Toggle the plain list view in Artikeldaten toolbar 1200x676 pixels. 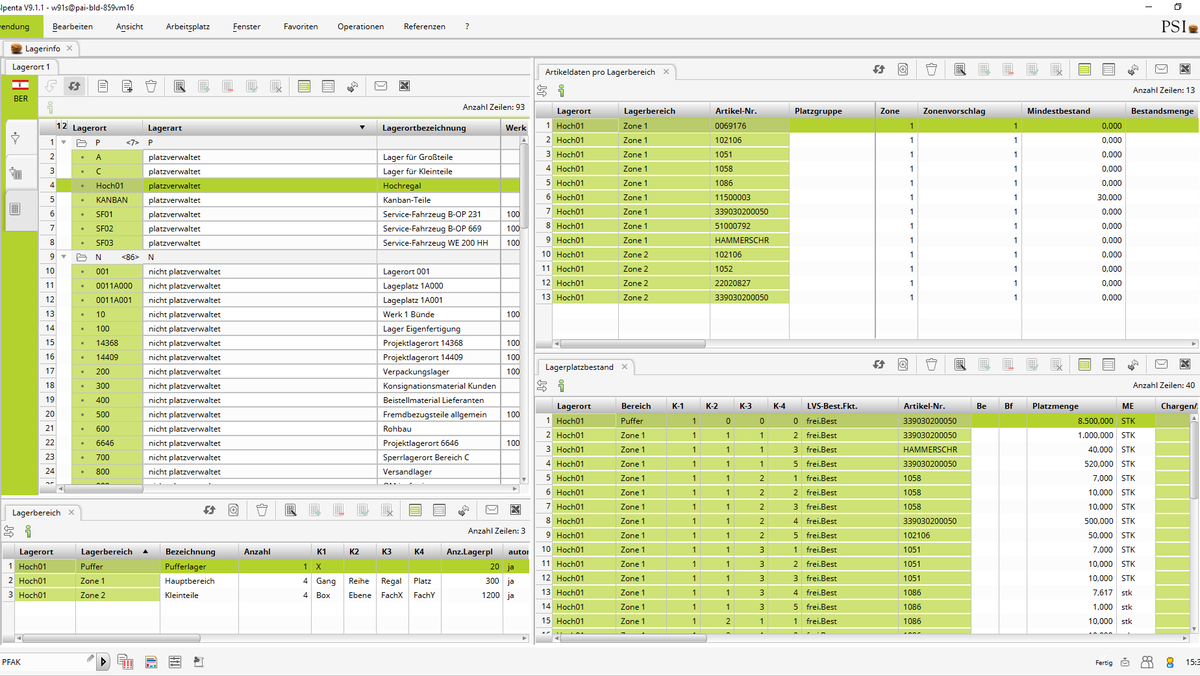click(x=1109, y=69)
